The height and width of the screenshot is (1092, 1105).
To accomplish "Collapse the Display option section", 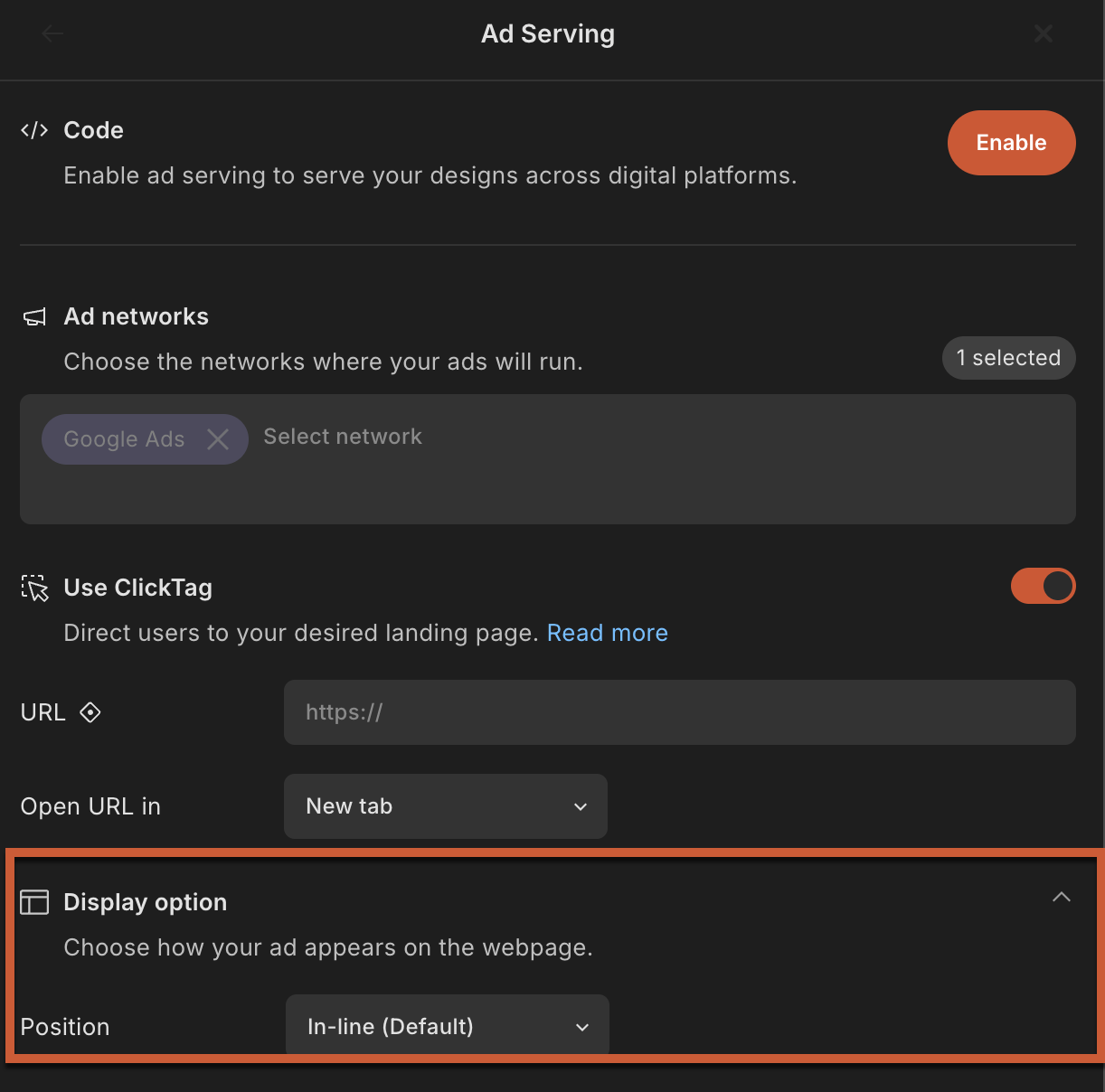I will click(1061, 897).
